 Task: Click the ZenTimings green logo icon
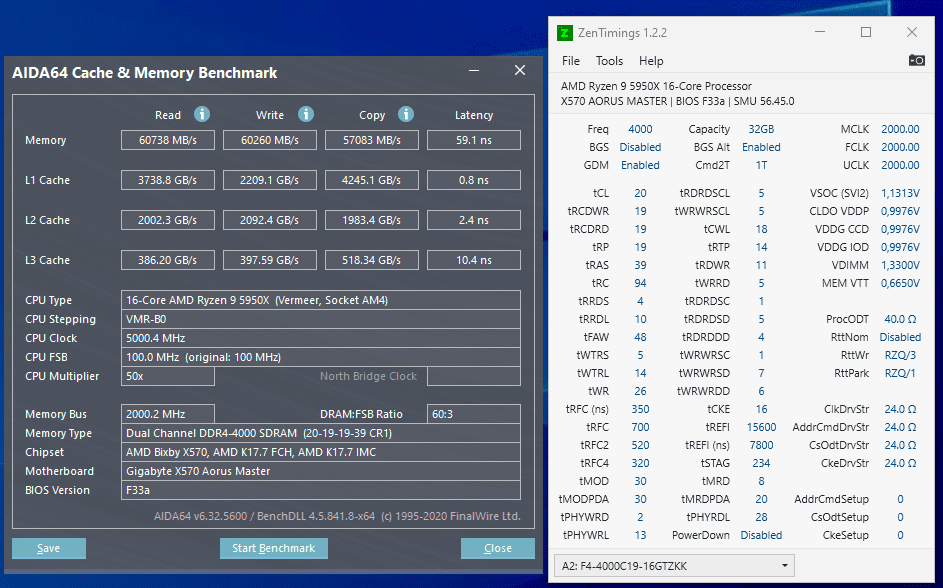click(564, 32)
